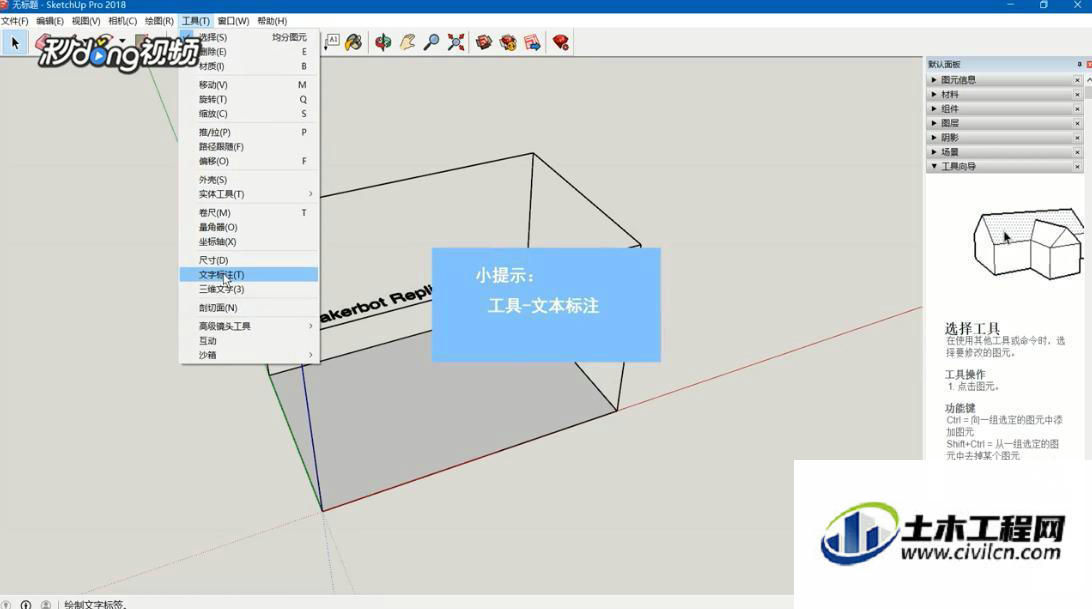Expand the 实体工具(T) submenu
Screen dimensions: 1092x609
tap(249, 194)
